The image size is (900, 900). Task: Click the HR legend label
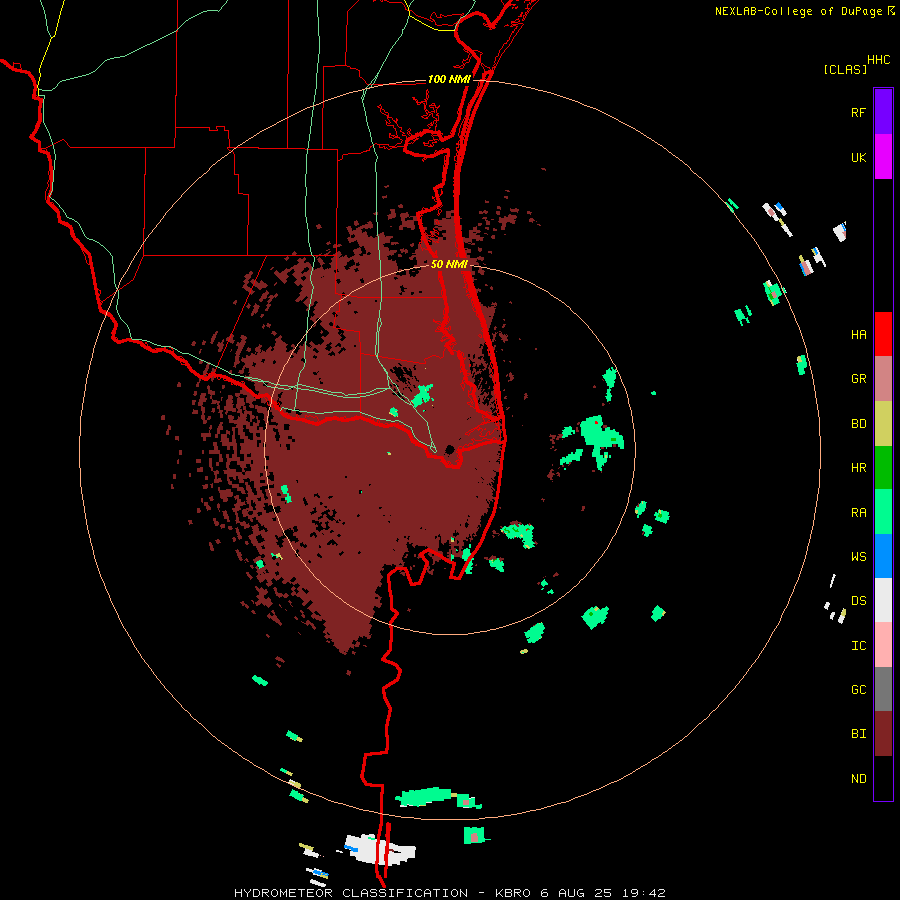(x=858, y=468)
